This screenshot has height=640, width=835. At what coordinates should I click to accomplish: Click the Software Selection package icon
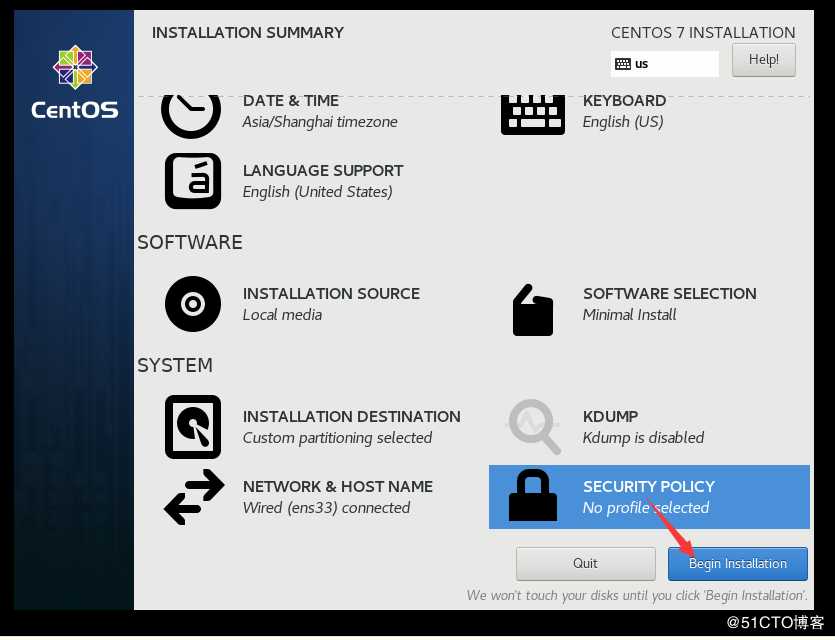[x=533, y=310]
